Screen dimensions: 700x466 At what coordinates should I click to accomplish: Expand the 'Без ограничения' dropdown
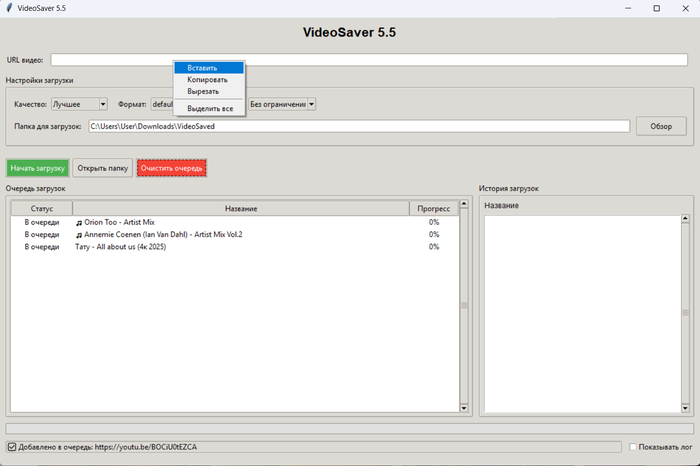pyautogui.click(x=283, y=104)
